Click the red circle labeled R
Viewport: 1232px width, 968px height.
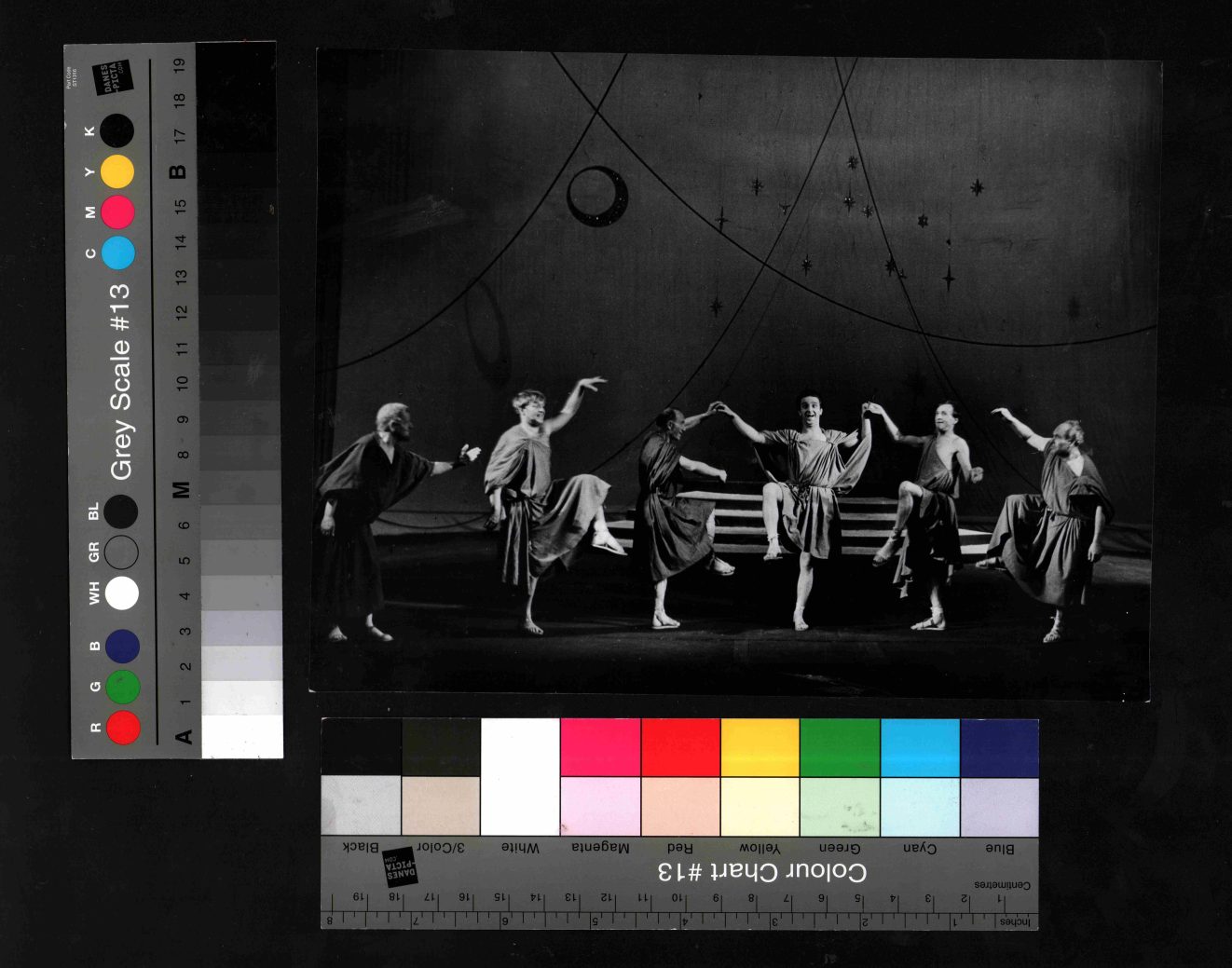coord(123,727)
